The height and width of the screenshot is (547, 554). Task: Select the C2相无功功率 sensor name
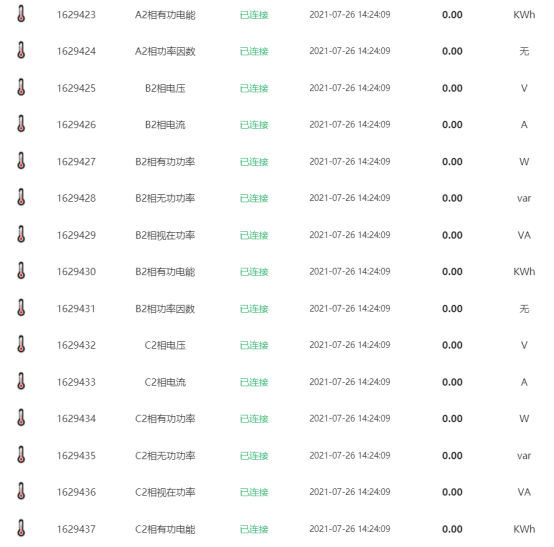tap(165, 456)
